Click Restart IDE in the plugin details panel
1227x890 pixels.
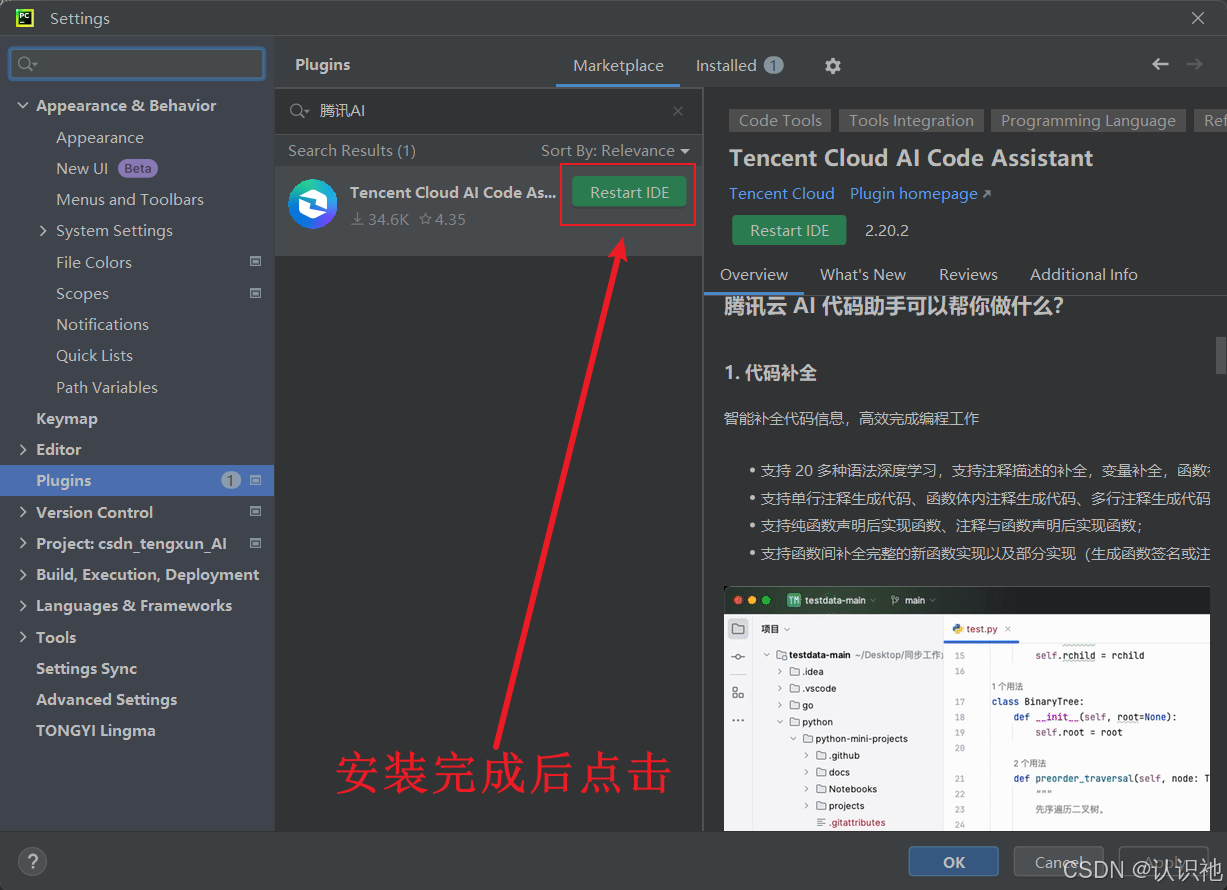[x=789, y=230]
